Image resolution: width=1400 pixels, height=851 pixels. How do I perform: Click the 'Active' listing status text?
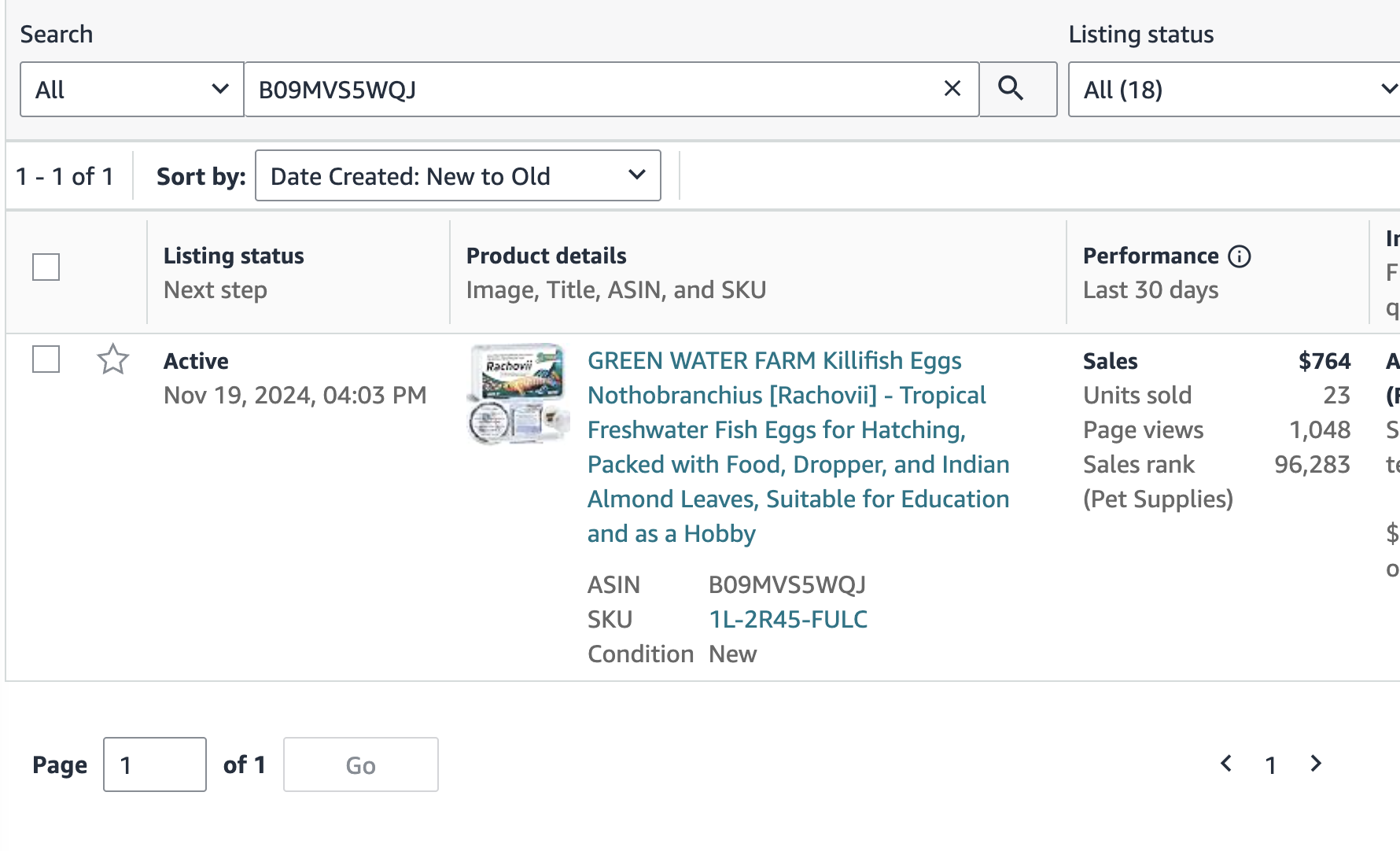pyautogui.click(x=196, y=361)
